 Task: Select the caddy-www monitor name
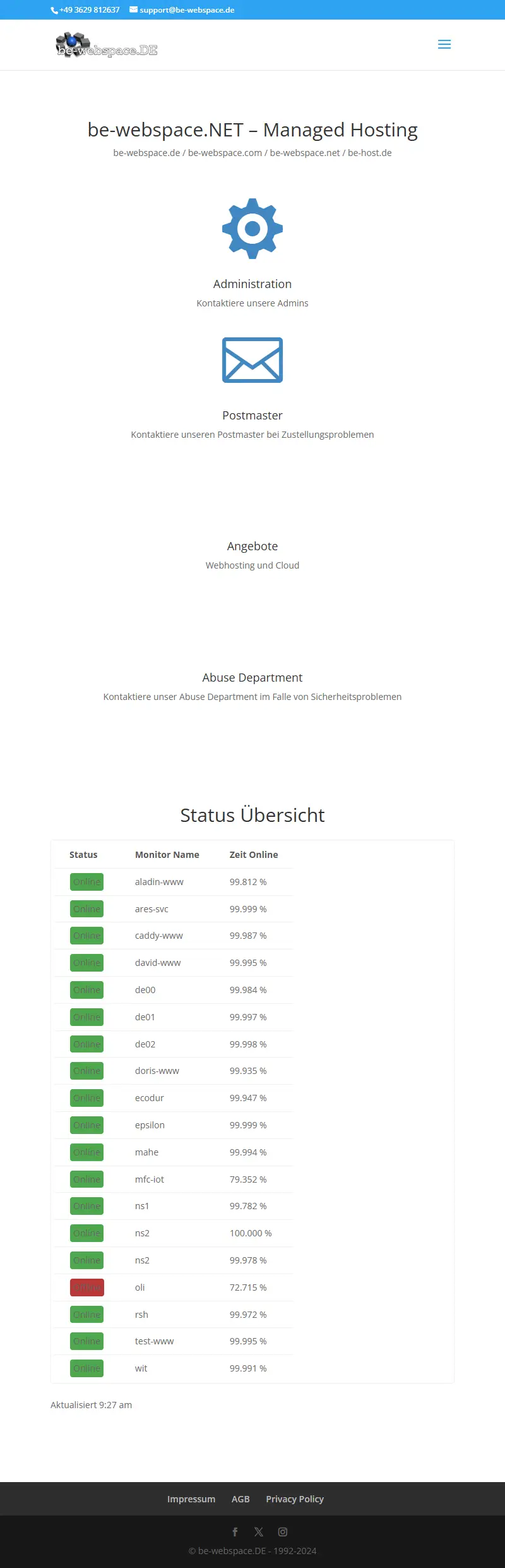(159, 936)
